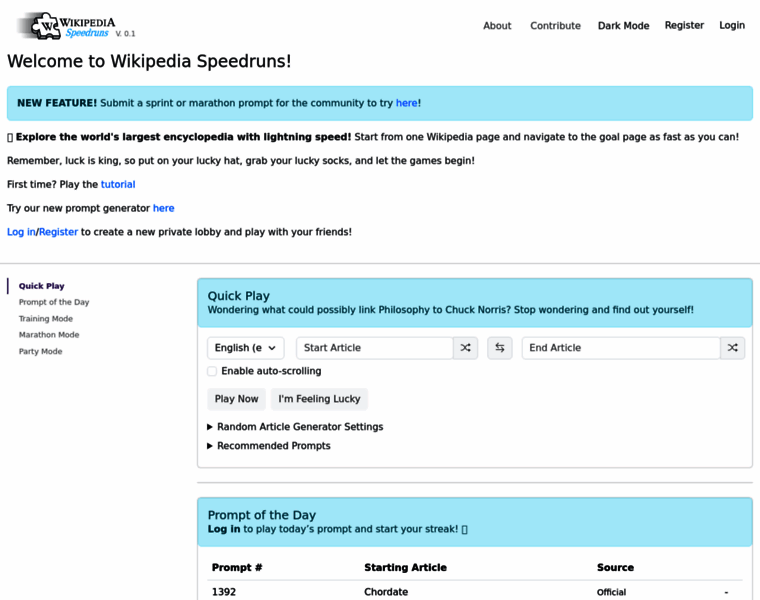Select Prompt of the Day in sidebar
Image resolution: width=760 pixels, height=600 pixels.
tap(54, 302)
